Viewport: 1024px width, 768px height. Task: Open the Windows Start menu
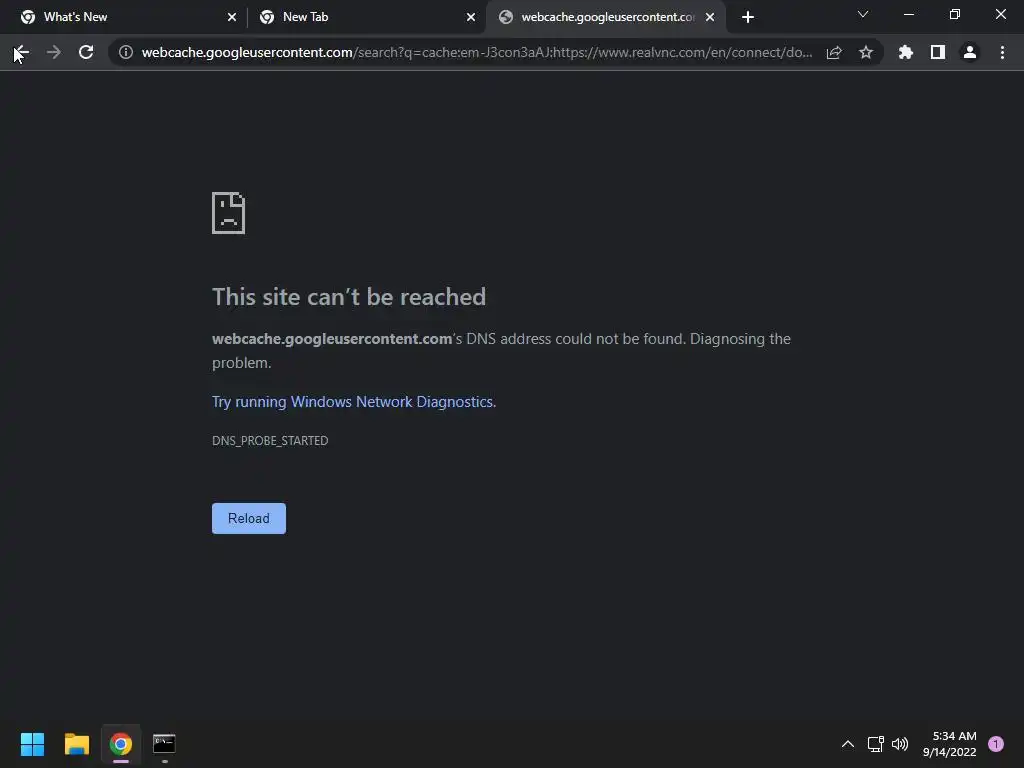(x=32, y=744)
